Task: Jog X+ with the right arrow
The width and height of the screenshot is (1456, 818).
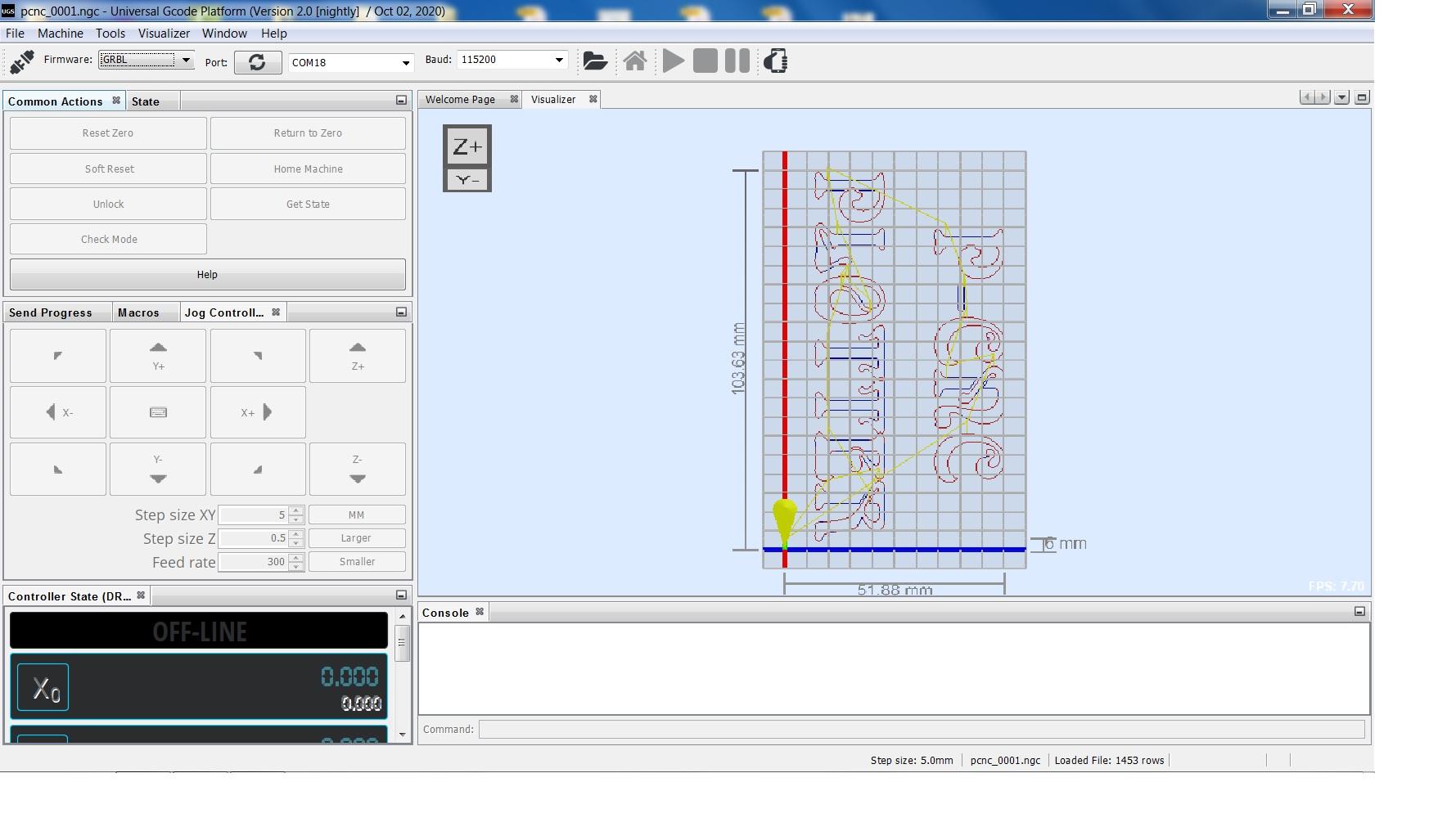Action: pyautogui.click(x=258, y=412)
